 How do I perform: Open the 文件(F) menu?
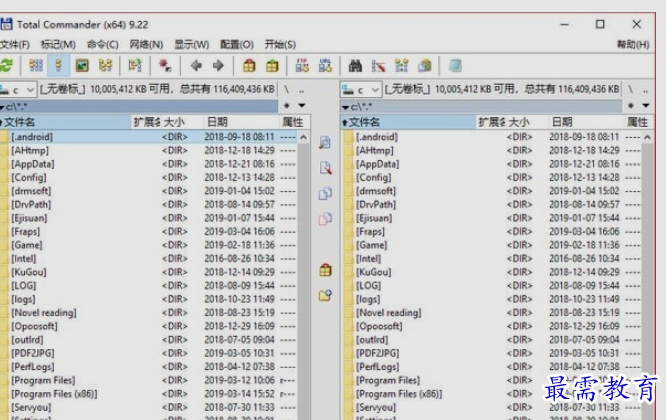pyautogui.click(x=15, y=45)
